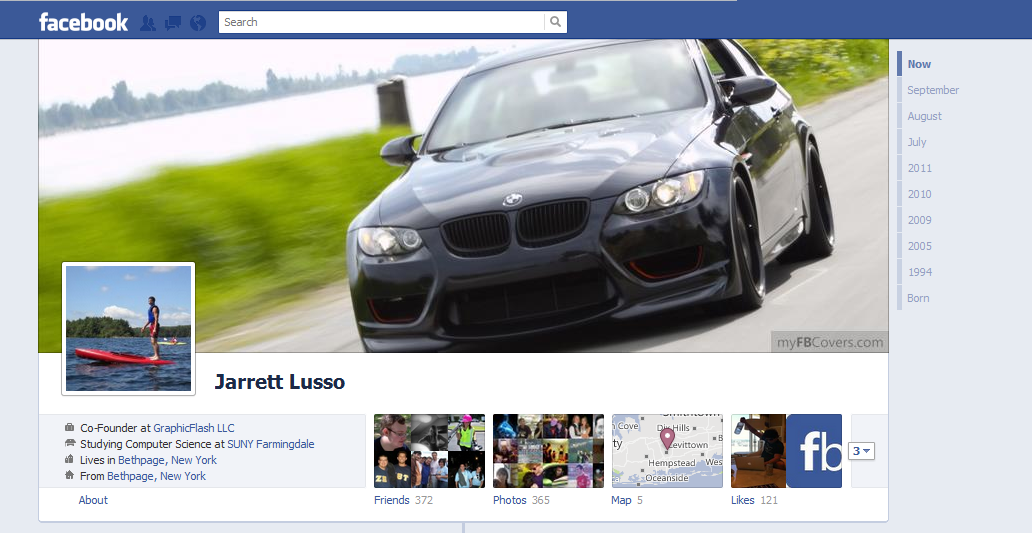Click the hometown house icon
The height and width of the screenshot is (533, 1032).
click(x=69, y=475)
